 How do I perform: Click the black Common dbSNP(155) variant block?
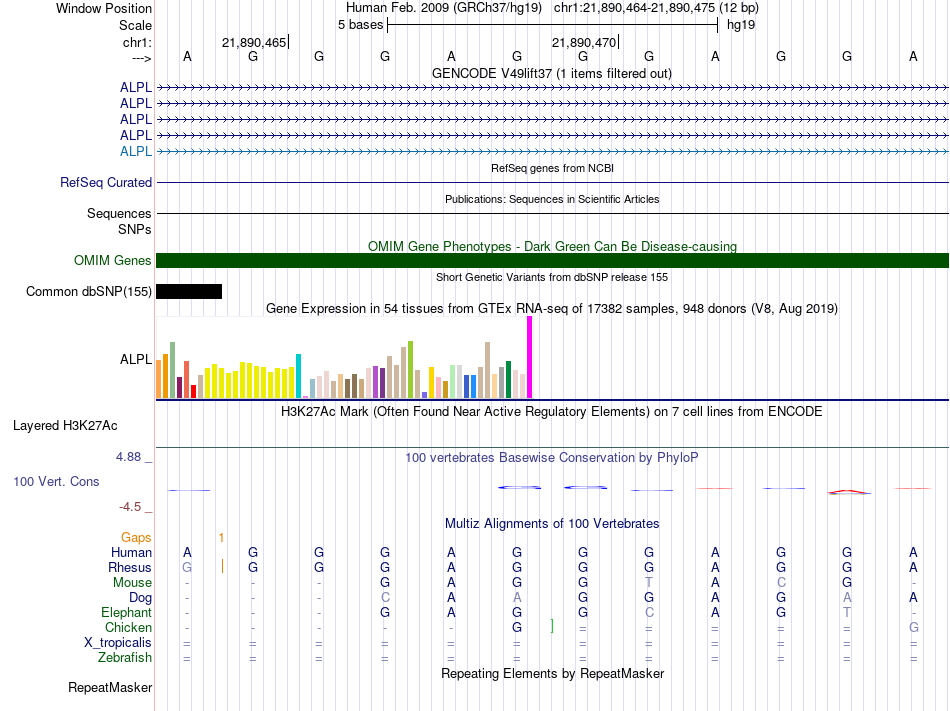pyautogui.click(x=189, y=291)
